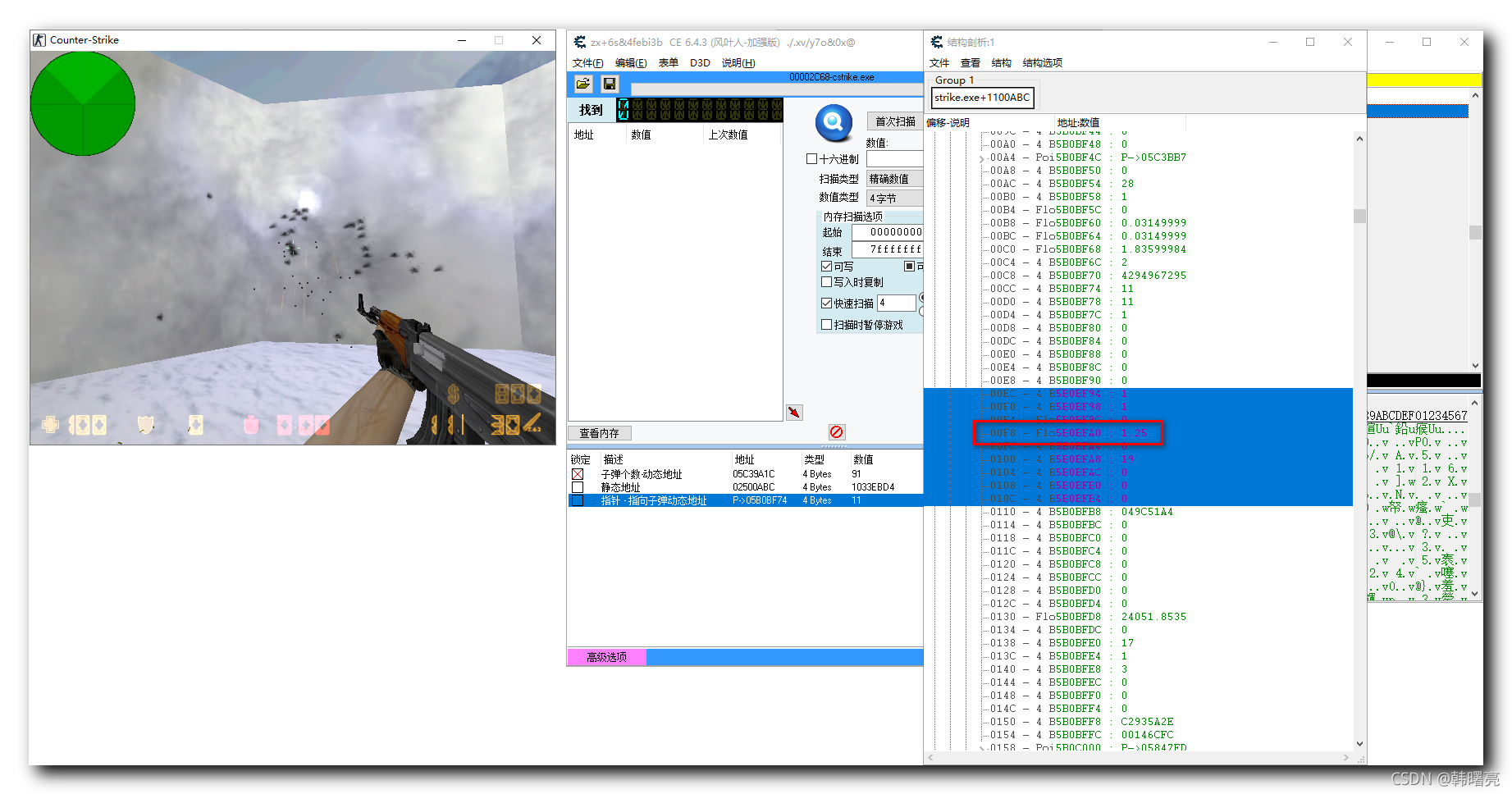Click the 数值 scan value input field
The image size is (1512, 794).
pos(895,158)
